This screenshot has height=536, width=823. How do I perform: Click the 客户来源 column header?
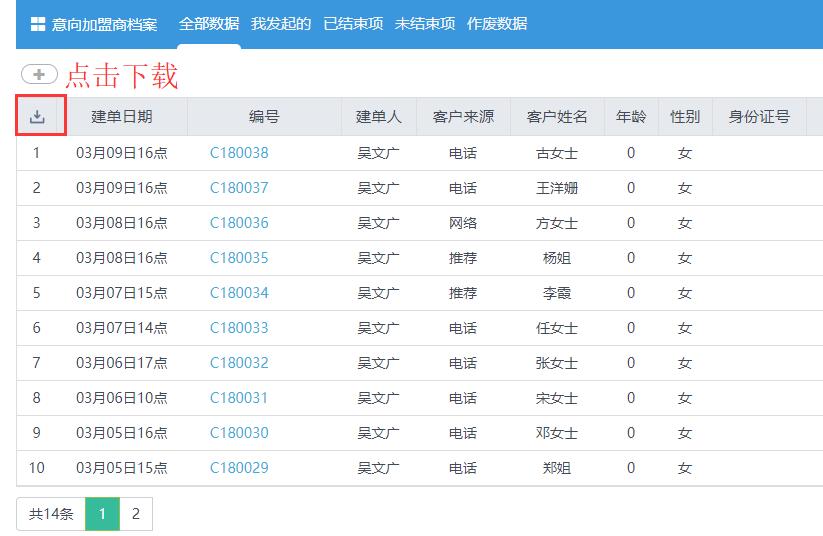(463, 117)
